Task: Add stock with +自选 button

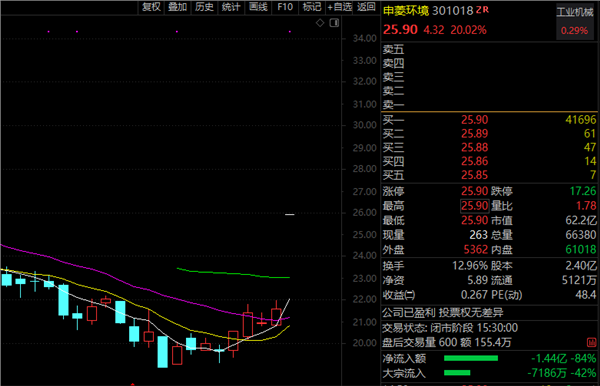Action: [x=339, y=7]
